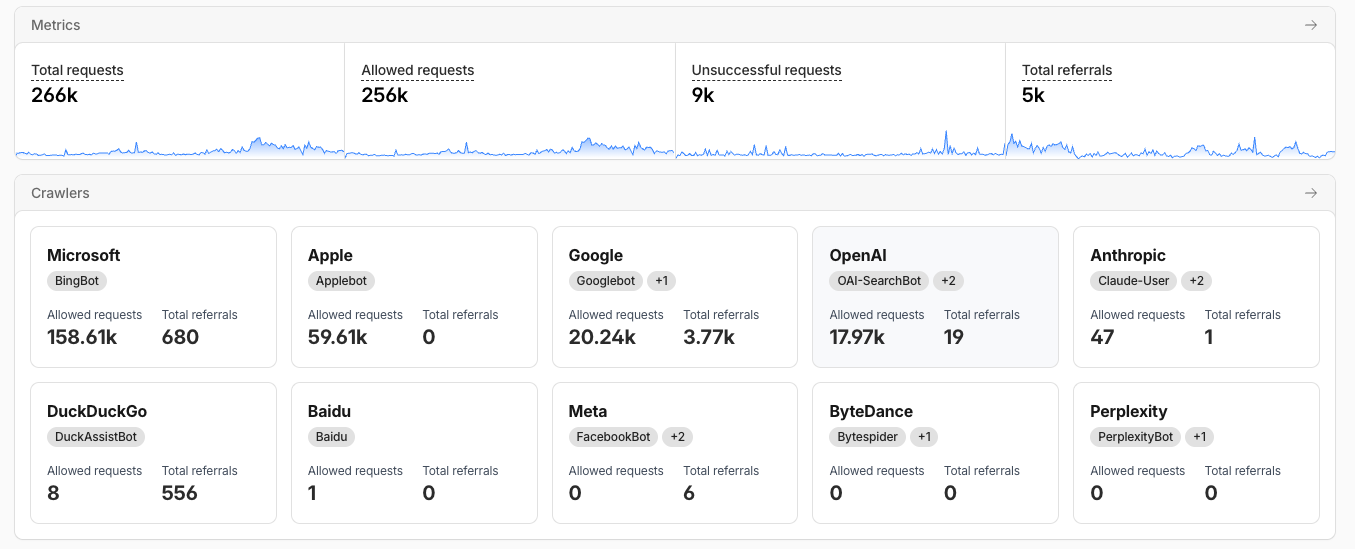This screenshot has height=549, width=1355.
Task: Open the Google crawler card
Action: [675, 297]
